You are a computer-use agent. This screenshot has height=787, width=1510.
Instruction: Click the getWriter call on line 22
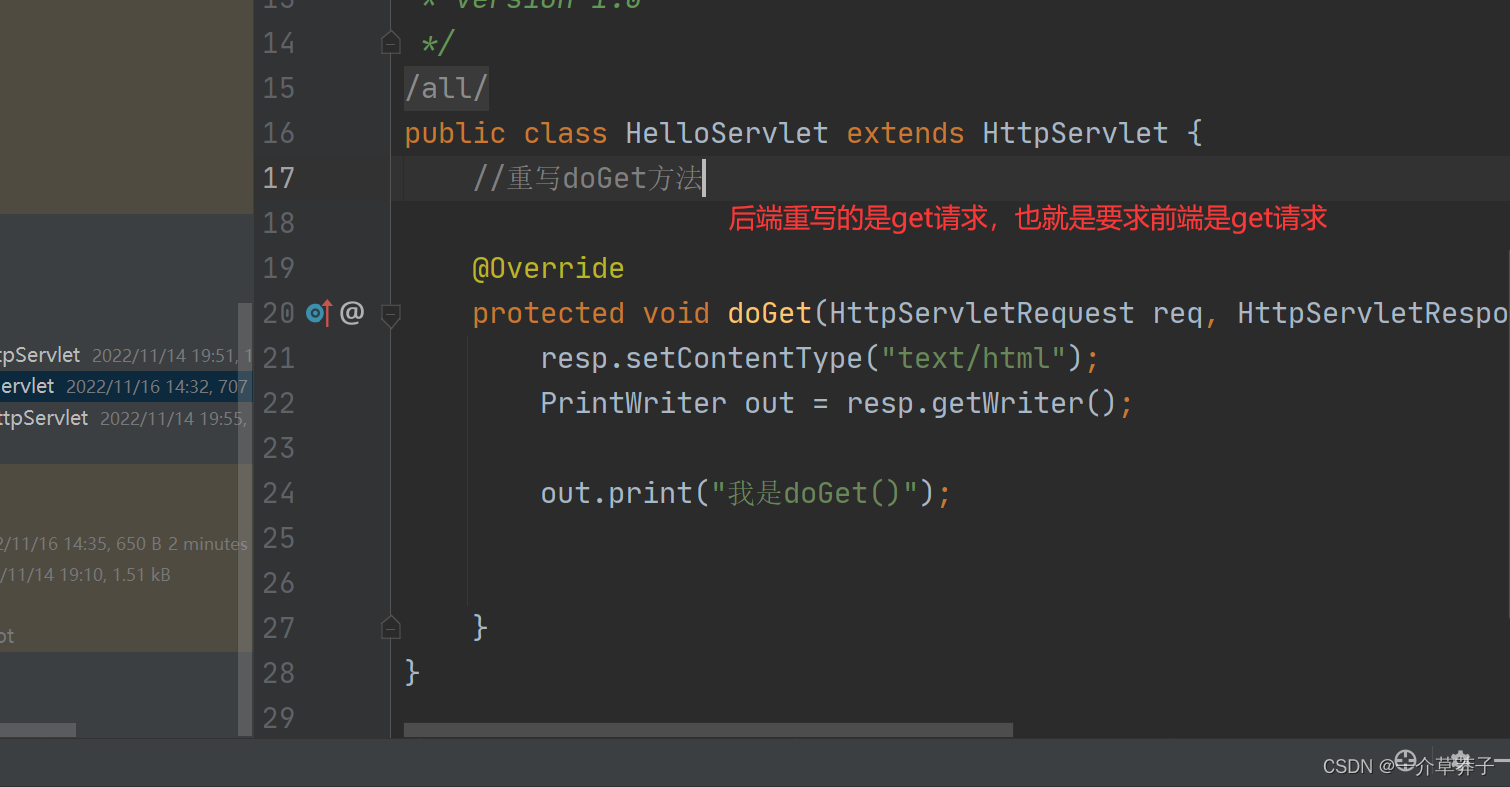(x=1006, y=404)
